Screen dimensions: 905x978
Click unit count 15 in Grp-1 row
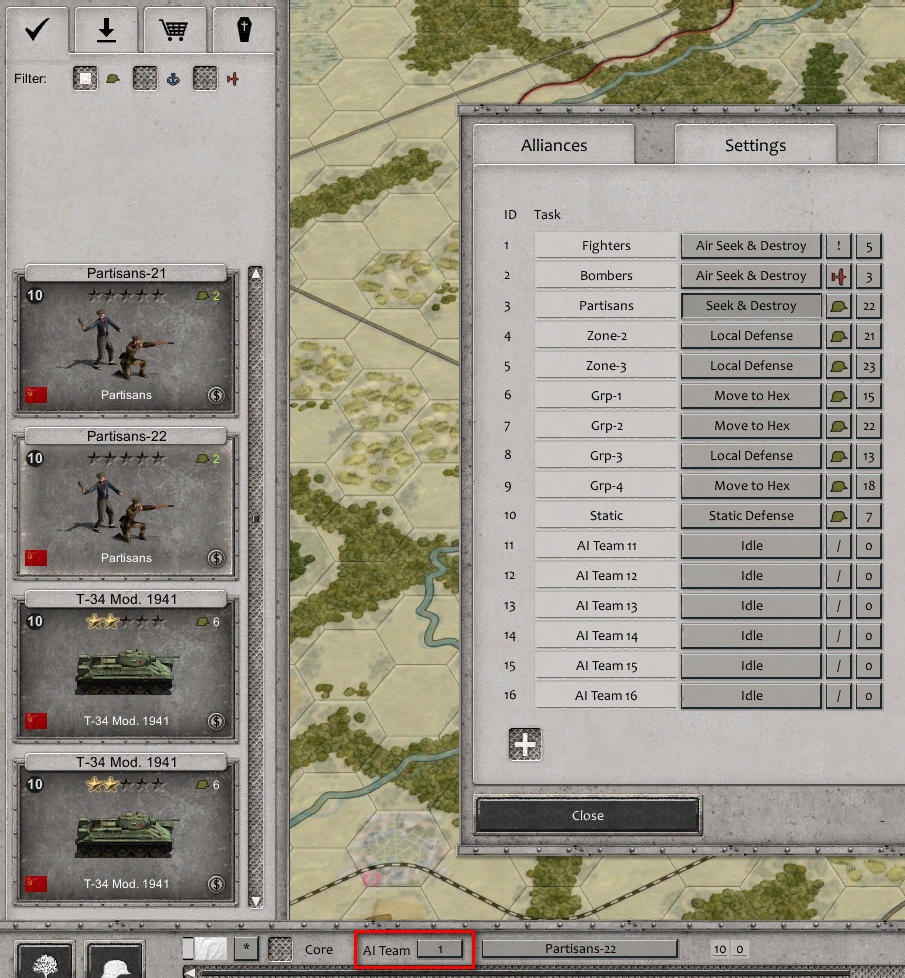click(868, 395)
